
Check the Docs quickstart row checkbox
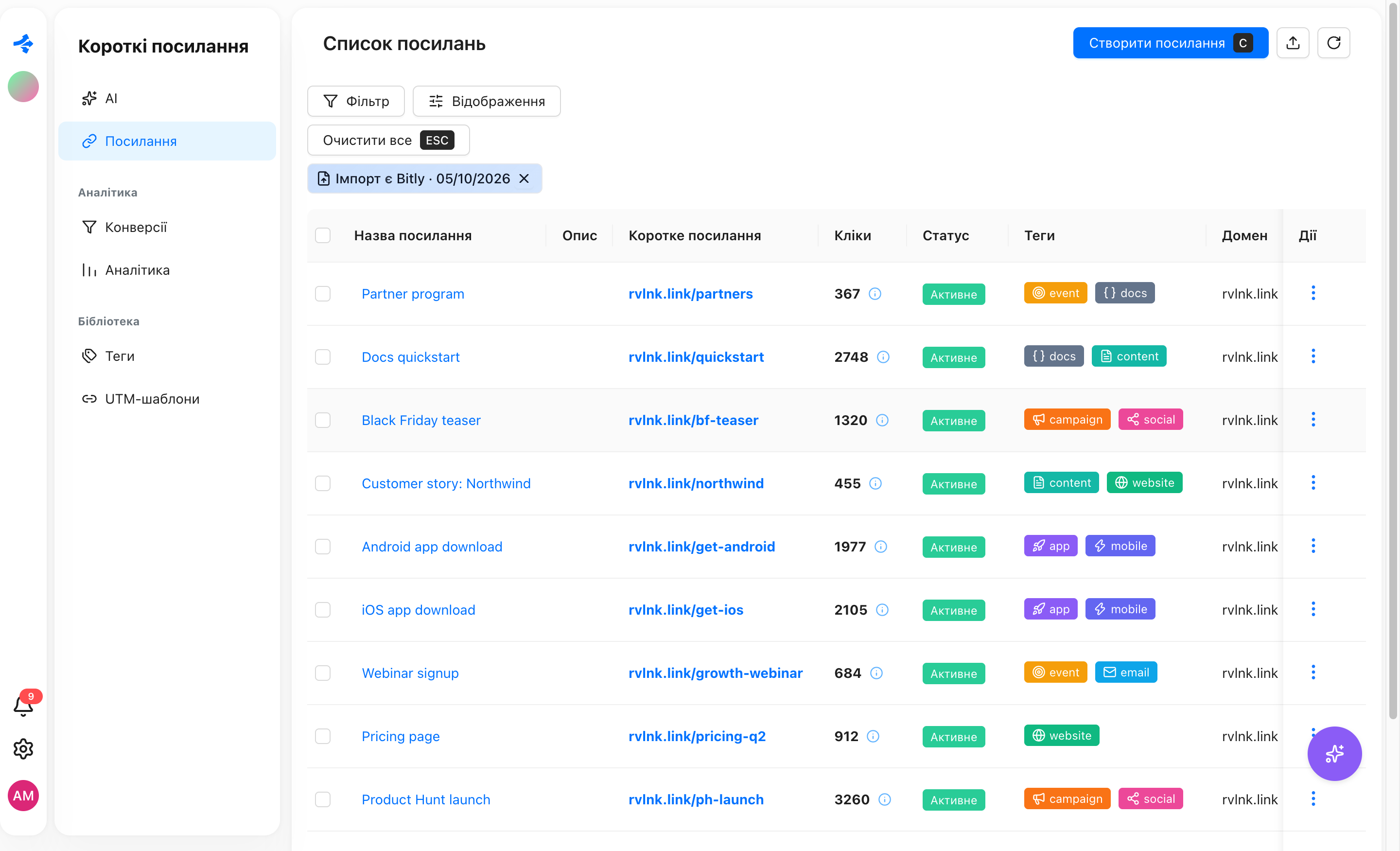[323, 357]
